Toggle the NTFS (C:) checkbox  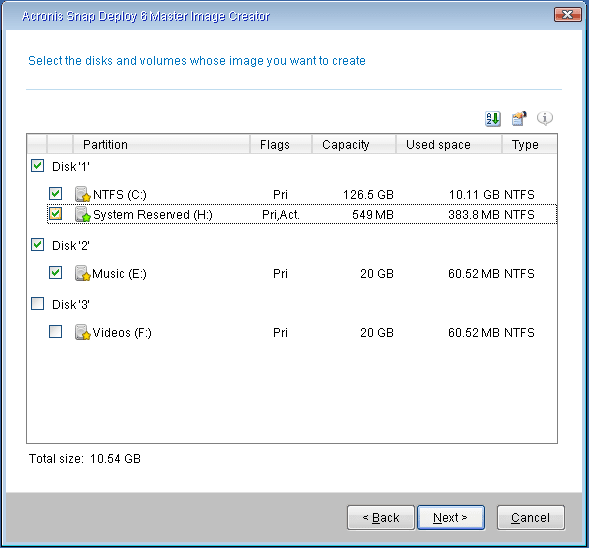click(56, 194)
